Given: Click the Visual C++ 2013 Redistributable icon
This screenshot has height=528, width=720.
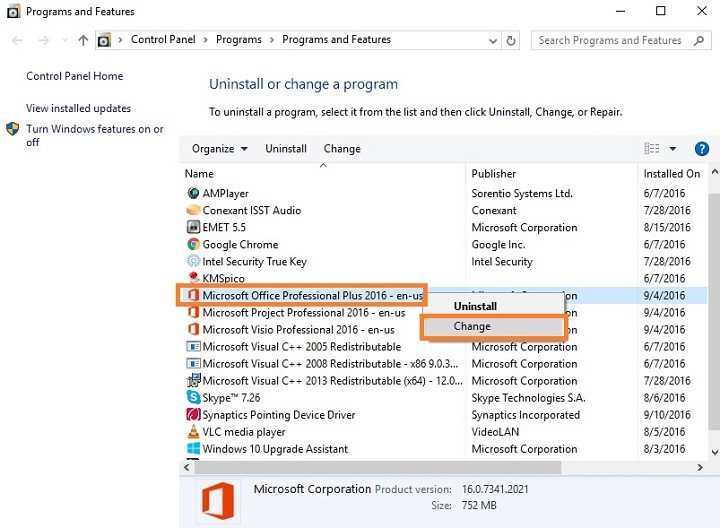Looking at the screenshot, I should pos(193,380).
